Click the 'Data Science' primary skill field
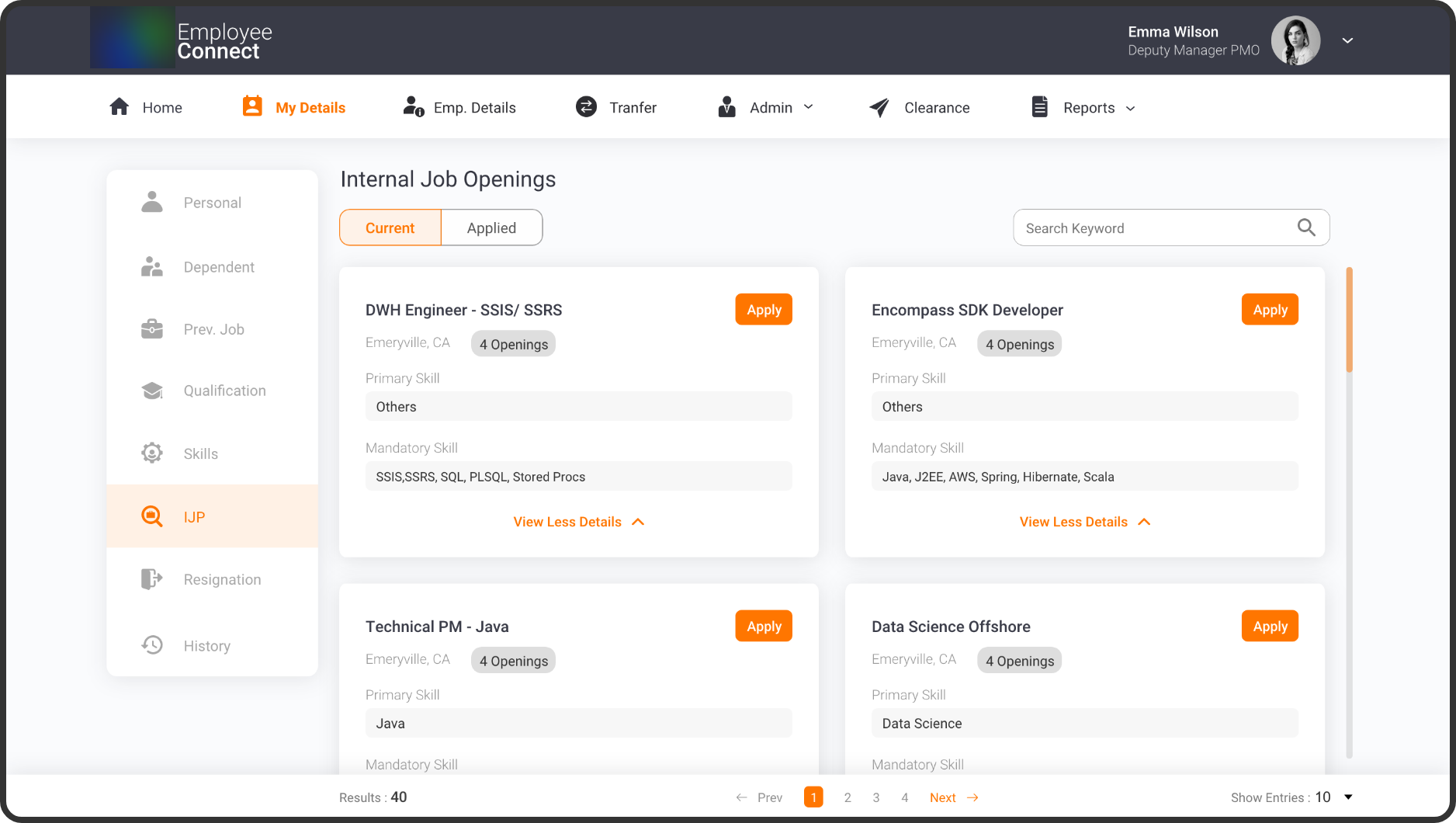The image size is (1456, 823). pyautogui.click(x=1084, y=723)
